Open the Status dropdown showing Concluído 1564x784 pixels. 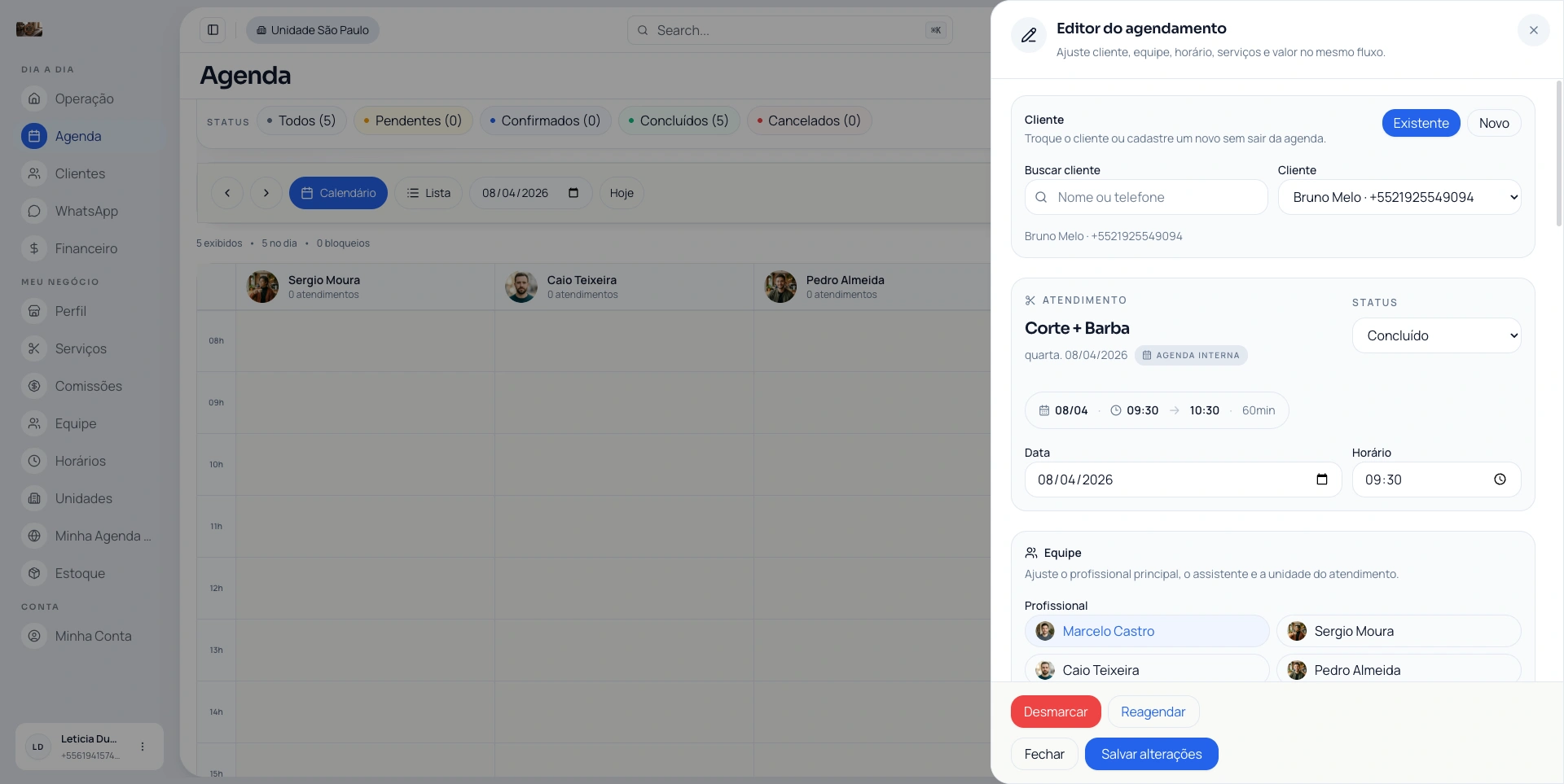1437,335
